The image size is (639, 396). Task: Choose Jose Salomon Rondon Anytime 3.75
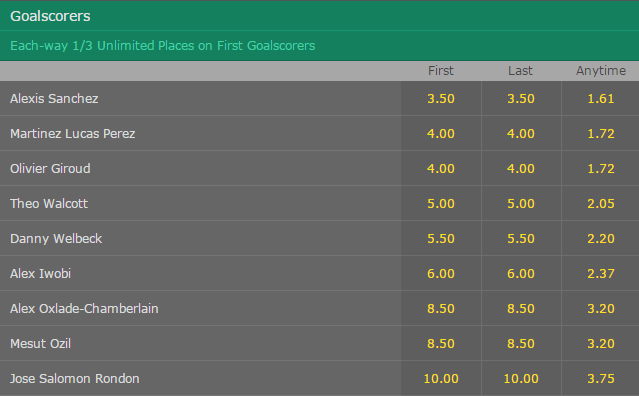[x=601, y=378]
